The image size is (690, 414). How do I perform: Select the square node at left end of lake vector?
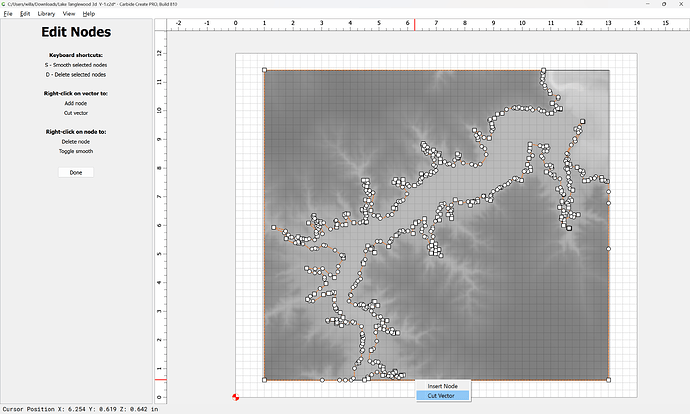(274, 227)
